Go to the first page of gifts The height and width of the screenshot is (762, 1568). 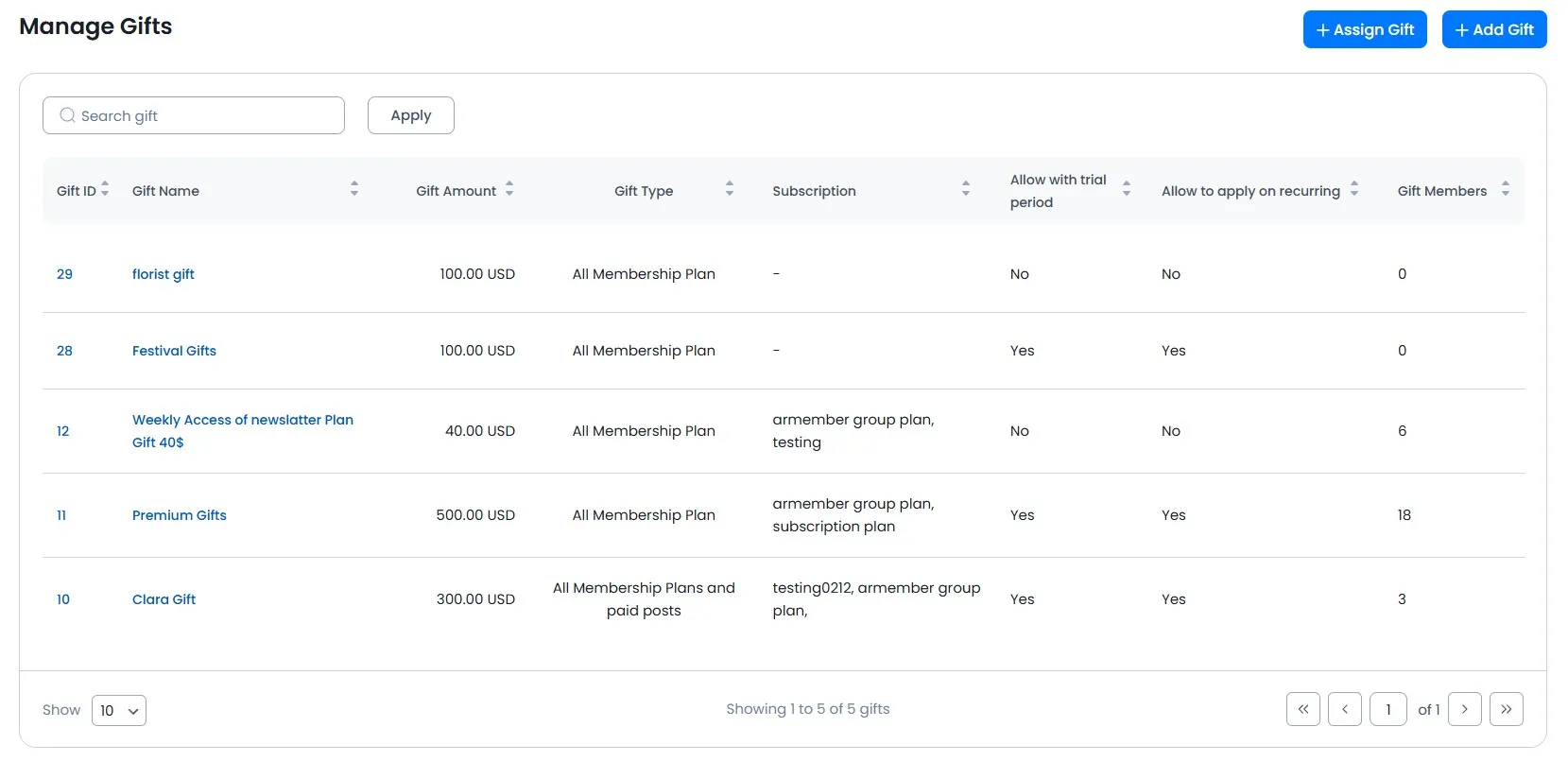point(1303,709)
